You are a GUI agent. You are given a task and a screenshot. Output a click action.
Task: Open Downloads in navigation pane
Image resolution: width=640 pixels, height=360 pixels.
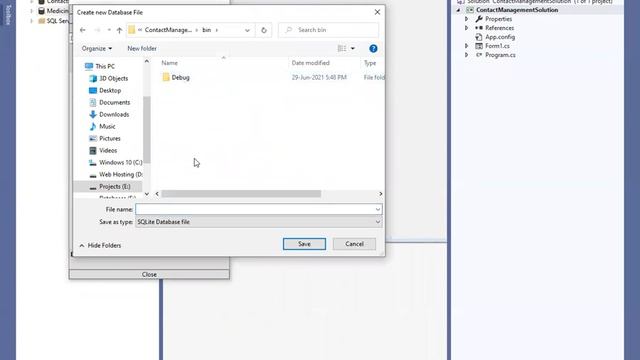coord(114,114)
